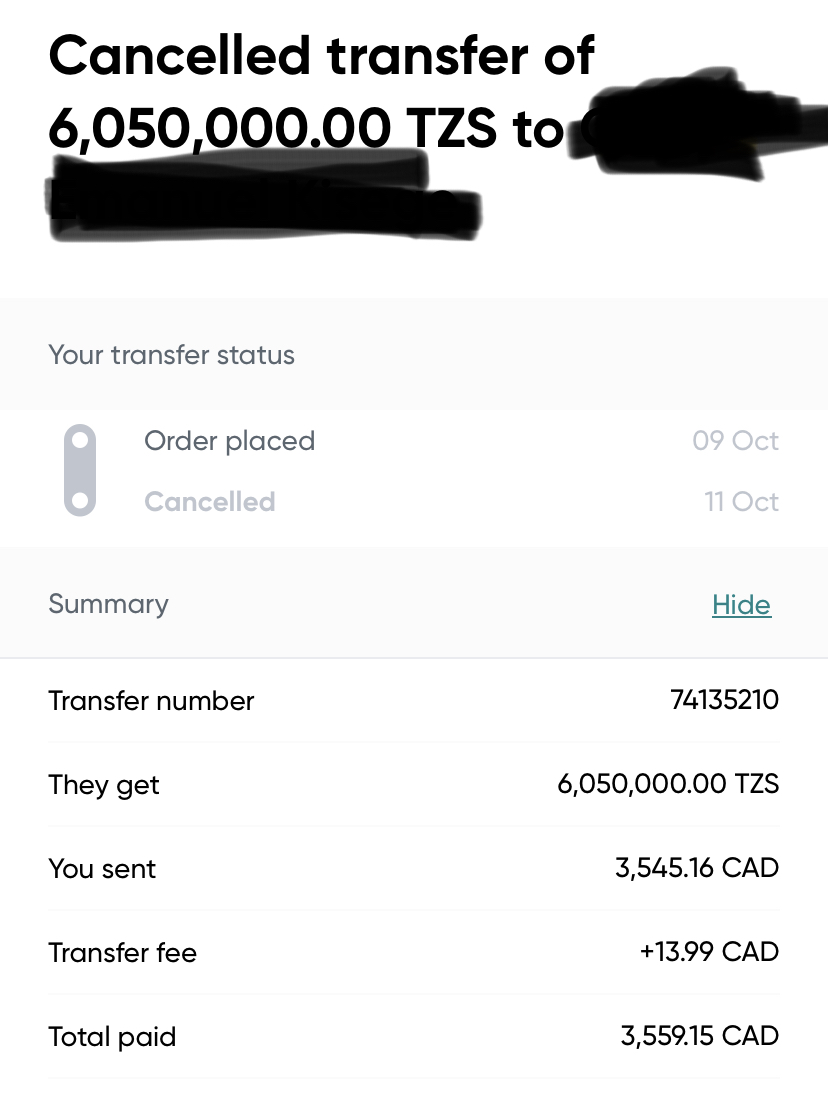Select the +13.99 CAD fee value

[x=708, y=952]
